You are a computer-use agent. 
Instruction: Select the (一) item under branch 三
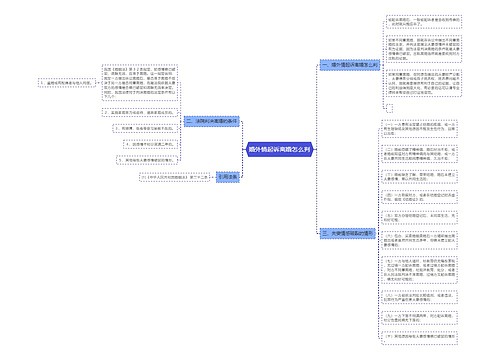coord(419,129)
